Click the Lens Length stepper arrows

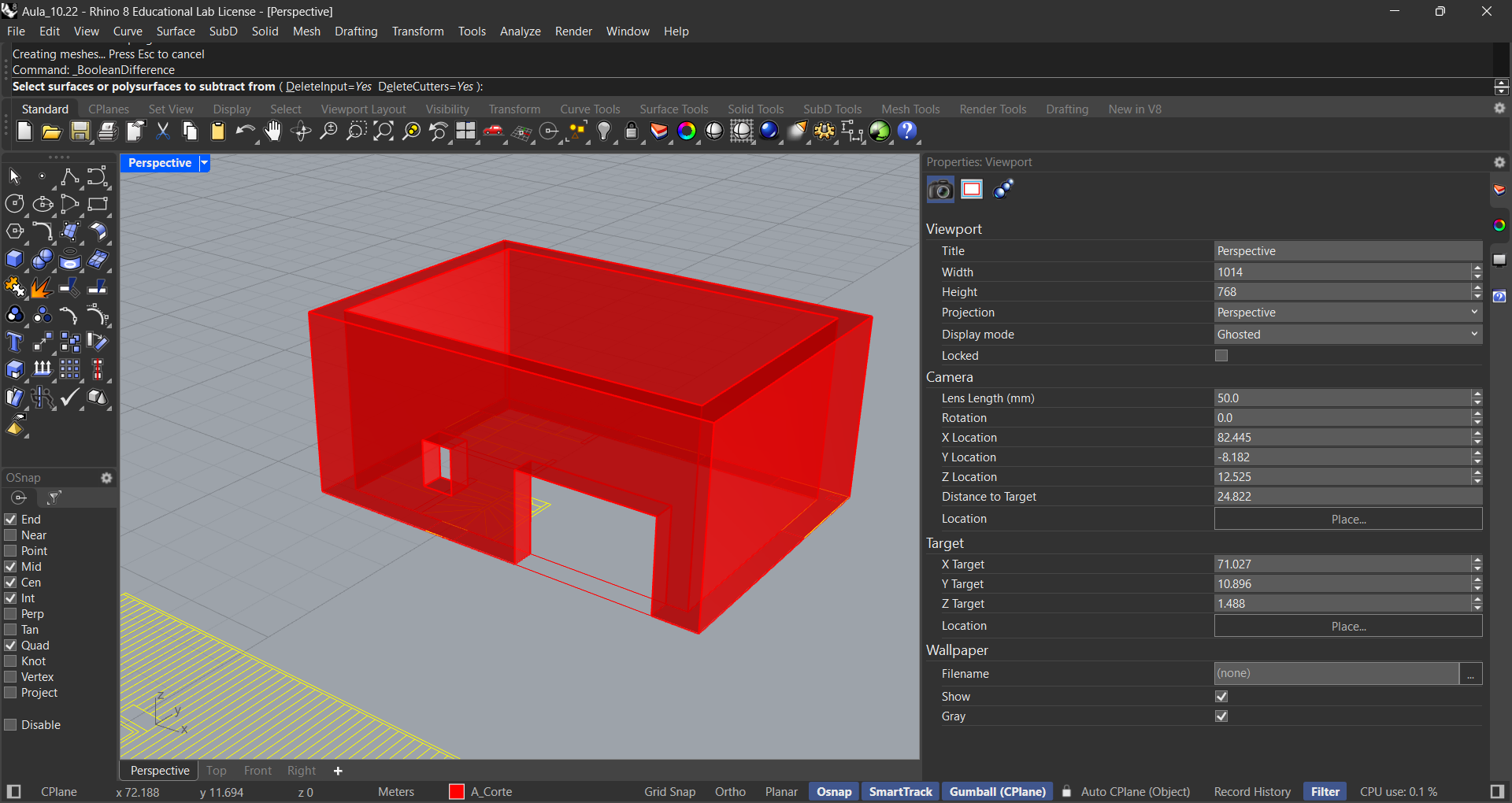click(1477, 398)
